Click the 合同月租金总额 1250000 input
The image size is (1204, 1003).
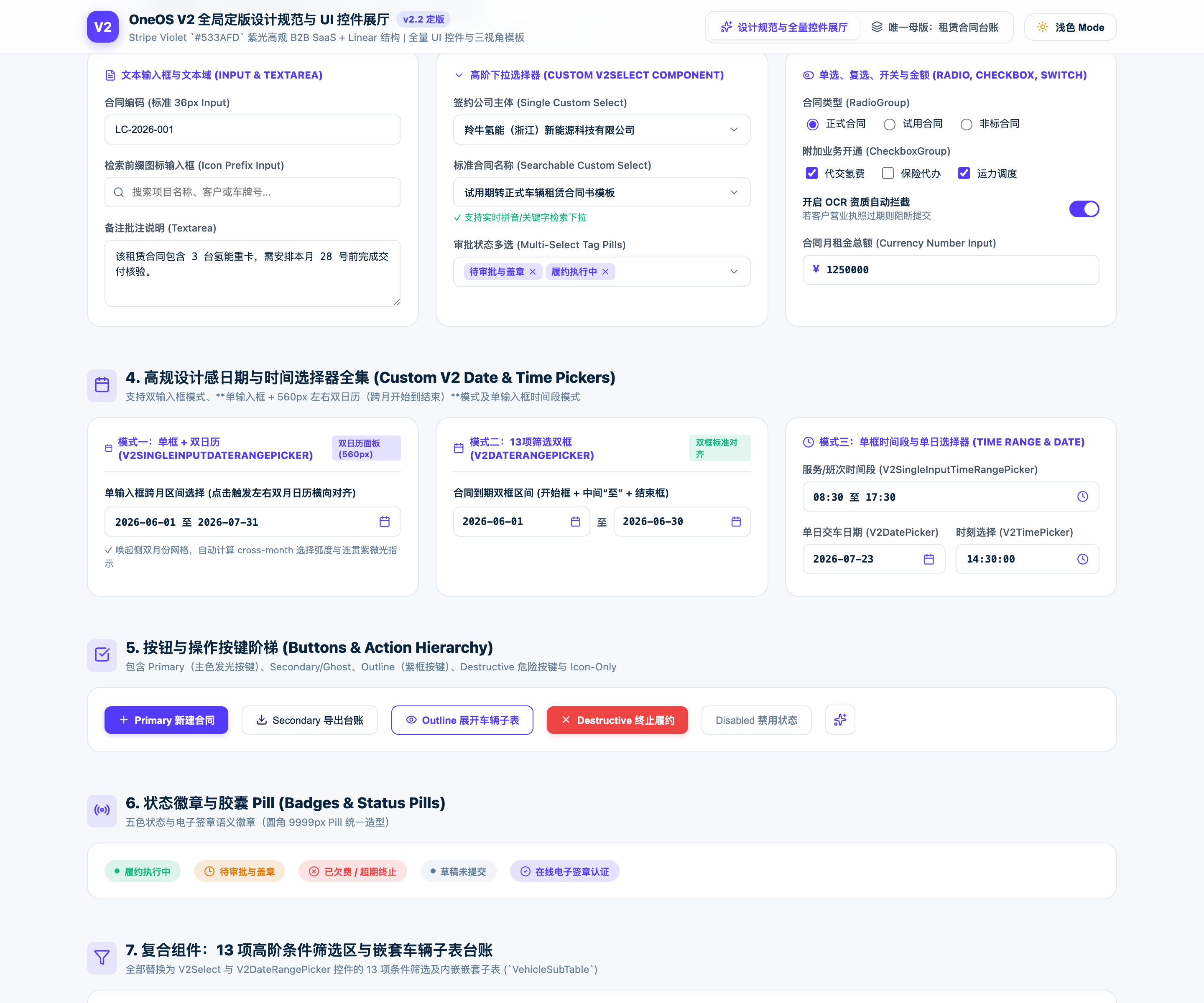tap(951, 270)
